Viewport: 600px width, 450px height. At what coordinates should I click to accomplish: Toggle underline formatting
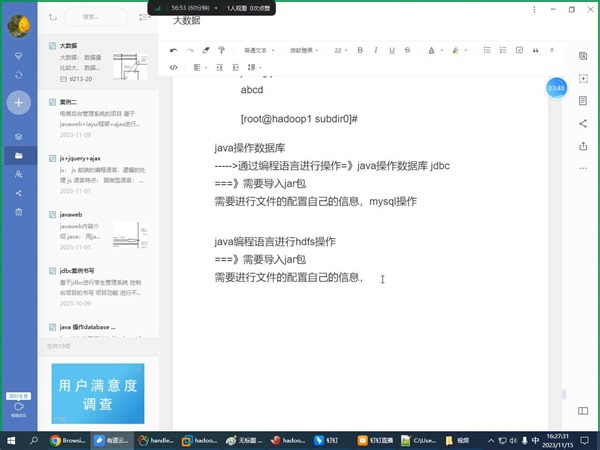click(392, 50)
